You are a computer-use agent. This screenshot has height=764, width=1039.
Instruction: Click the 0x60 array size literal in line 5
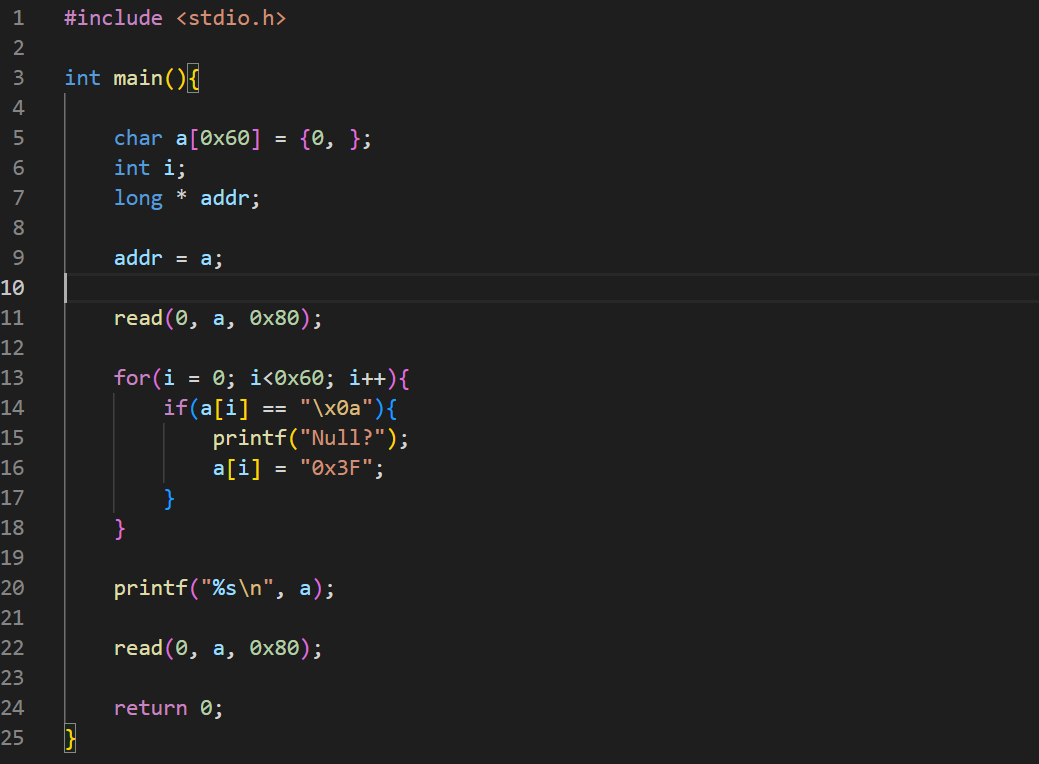click(x=225, y=138)
